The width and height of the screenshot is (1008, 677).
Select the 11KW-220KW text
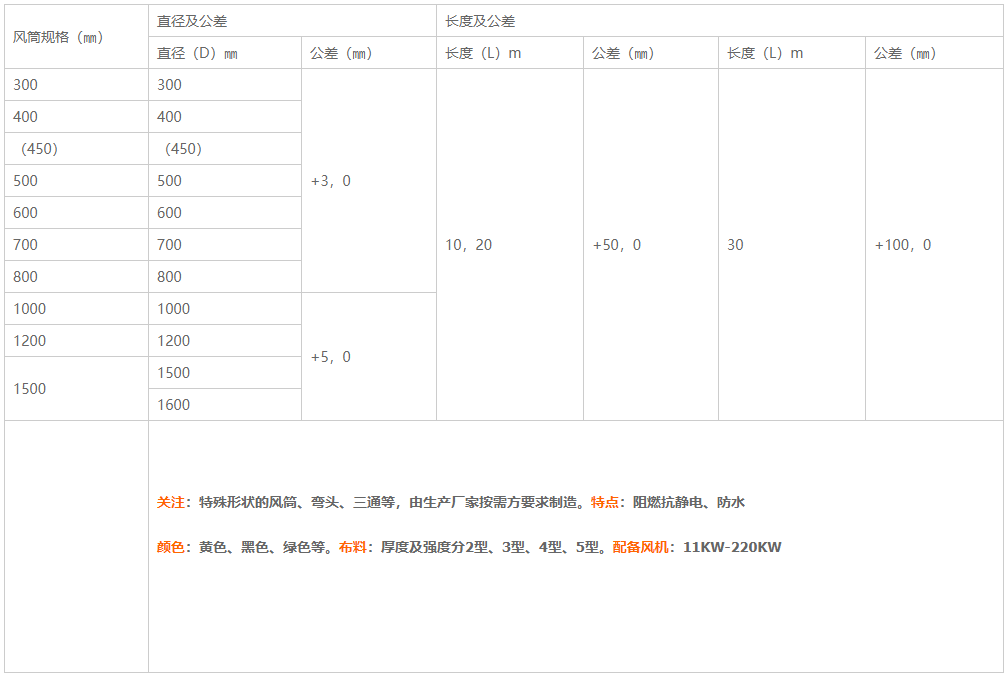coord(732,547)
